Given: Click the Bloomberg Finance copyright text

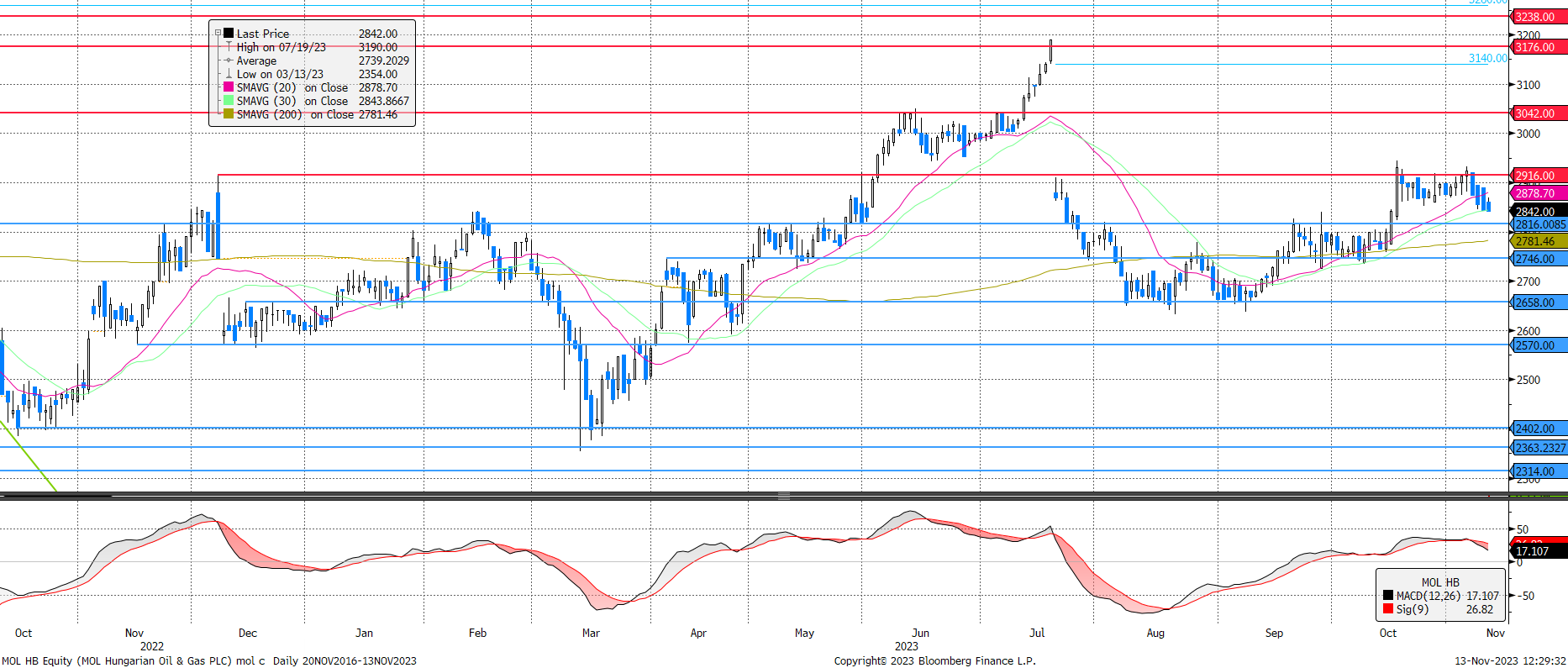Looking at the screenshot, I should click(x=934, y=660).
